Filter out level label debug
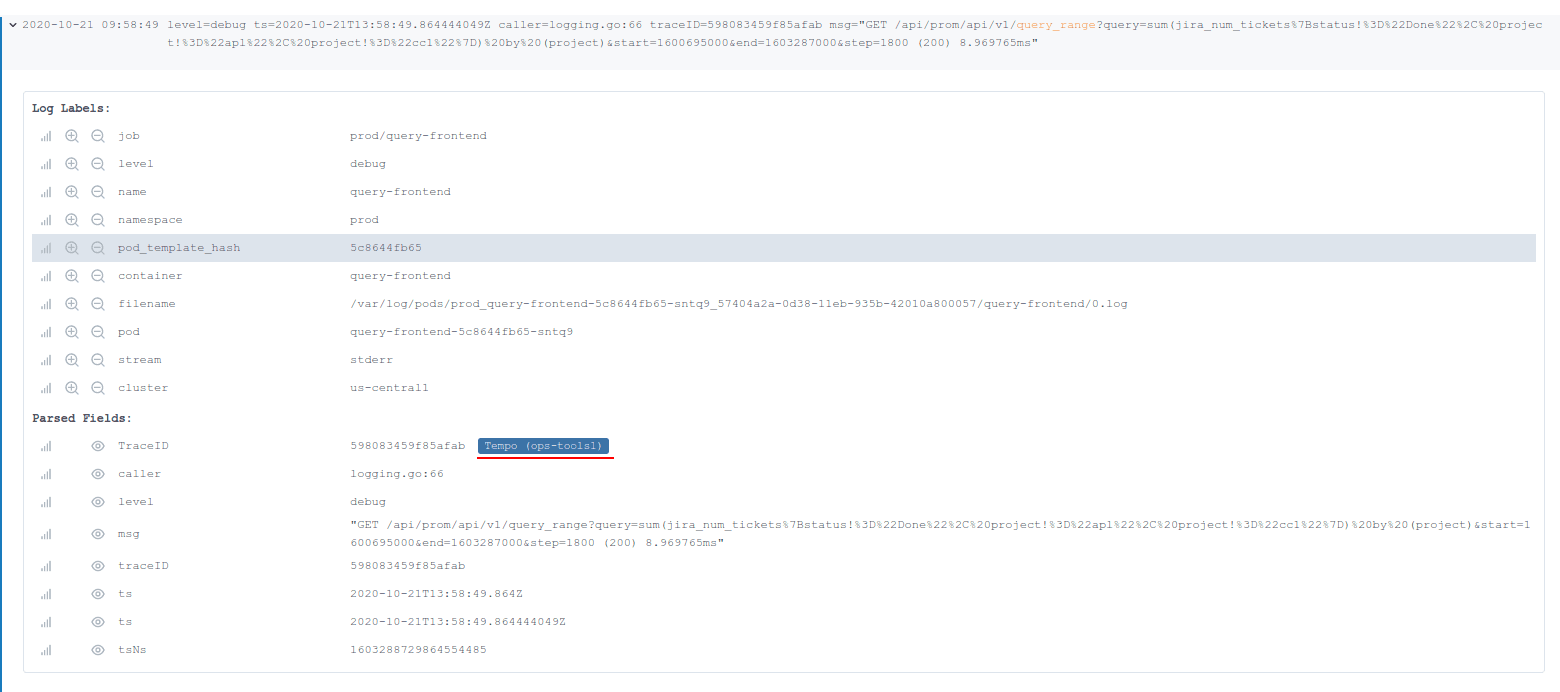Image resolution: width=1560 pixels, height=692 pixels. [98, 164]
